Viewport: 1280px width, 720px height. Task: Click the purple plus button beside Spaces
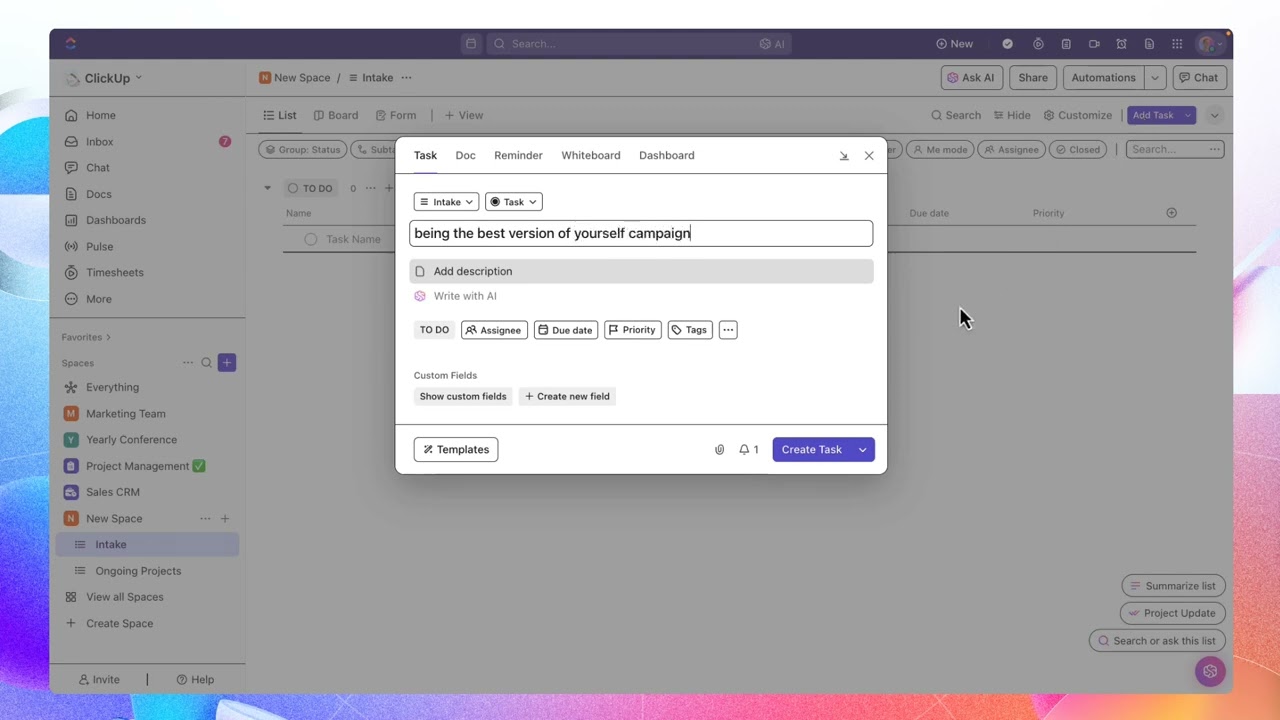(227, 363)
